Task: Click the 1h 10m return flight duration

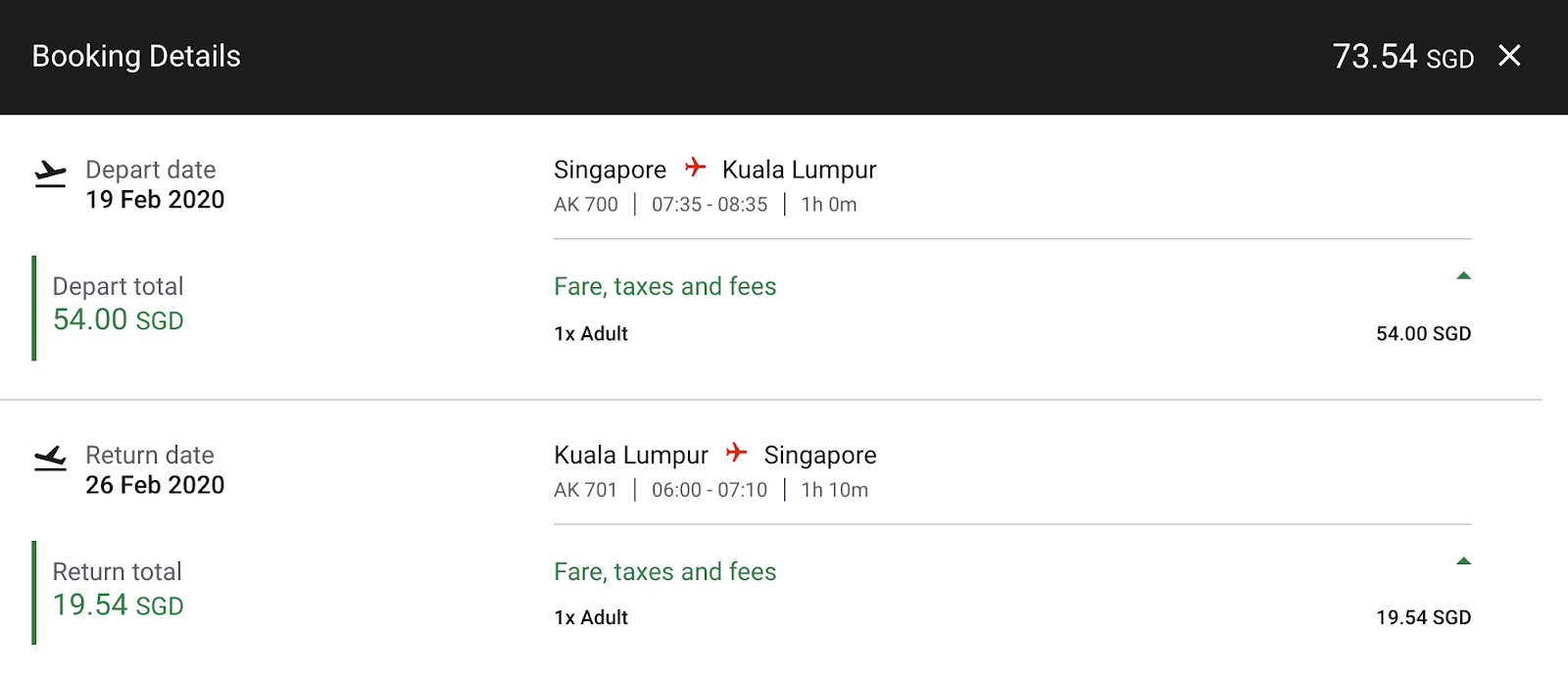Action: (834, 490)
